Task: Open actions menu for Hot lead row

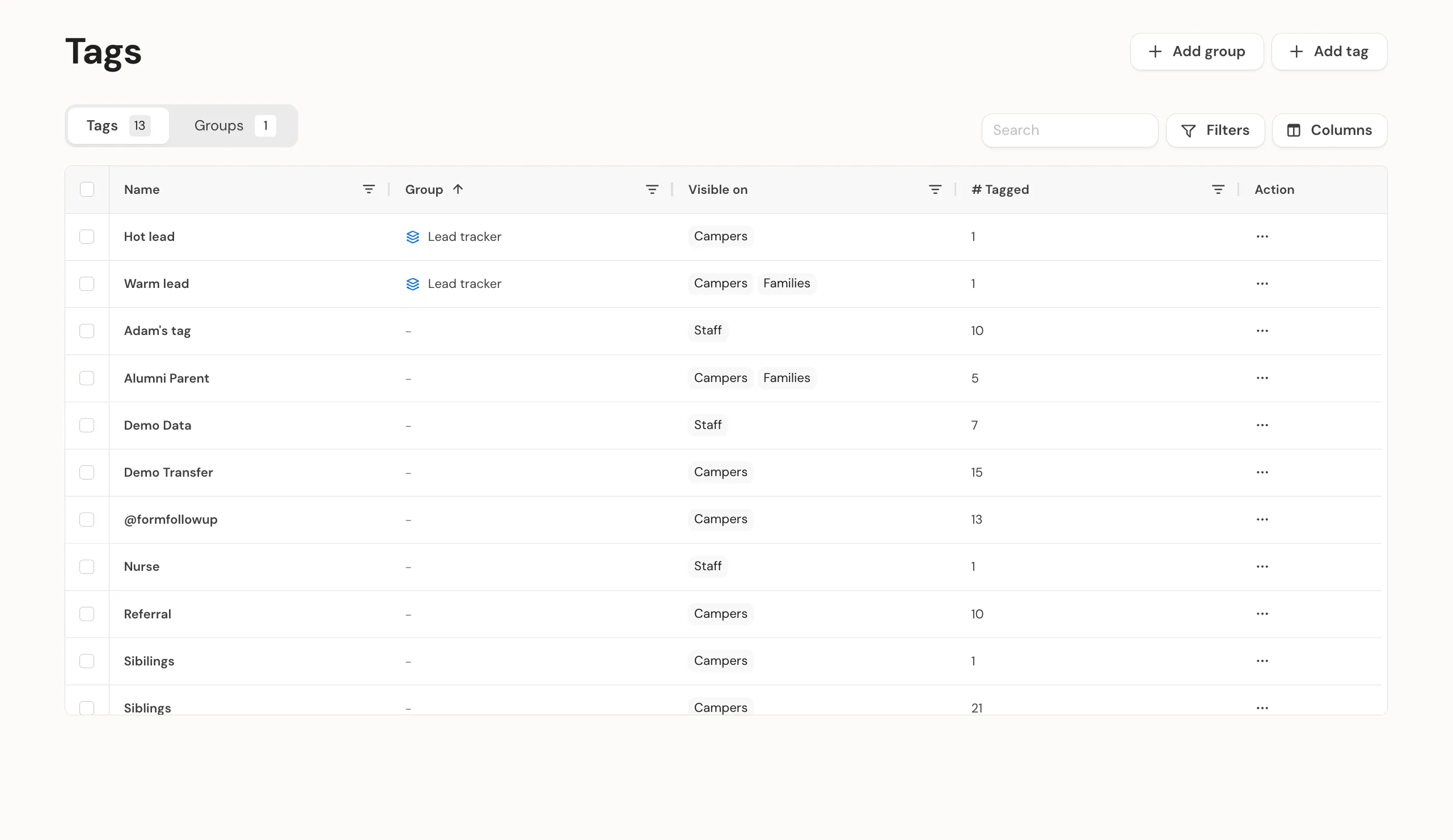Action: [x=1261, y=237]
